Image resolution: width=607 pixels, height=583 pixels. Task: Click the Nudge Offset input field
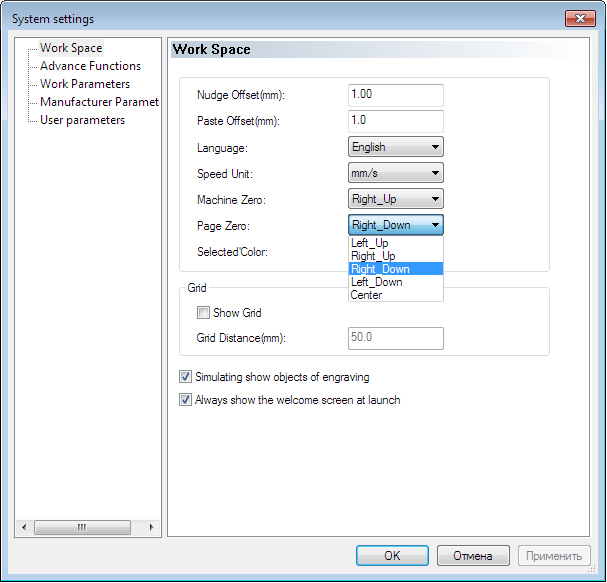pyautogui.click(x=396, y=95)
